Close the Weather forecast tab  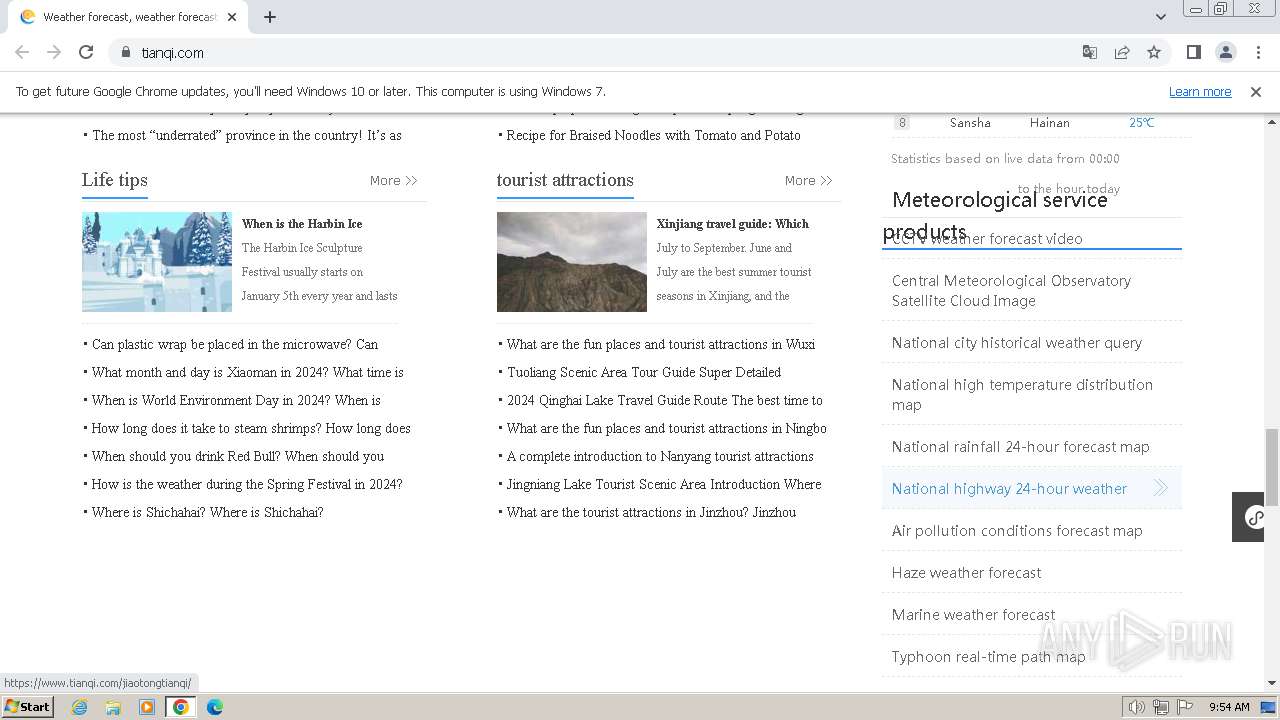click(x=232, y=17)
